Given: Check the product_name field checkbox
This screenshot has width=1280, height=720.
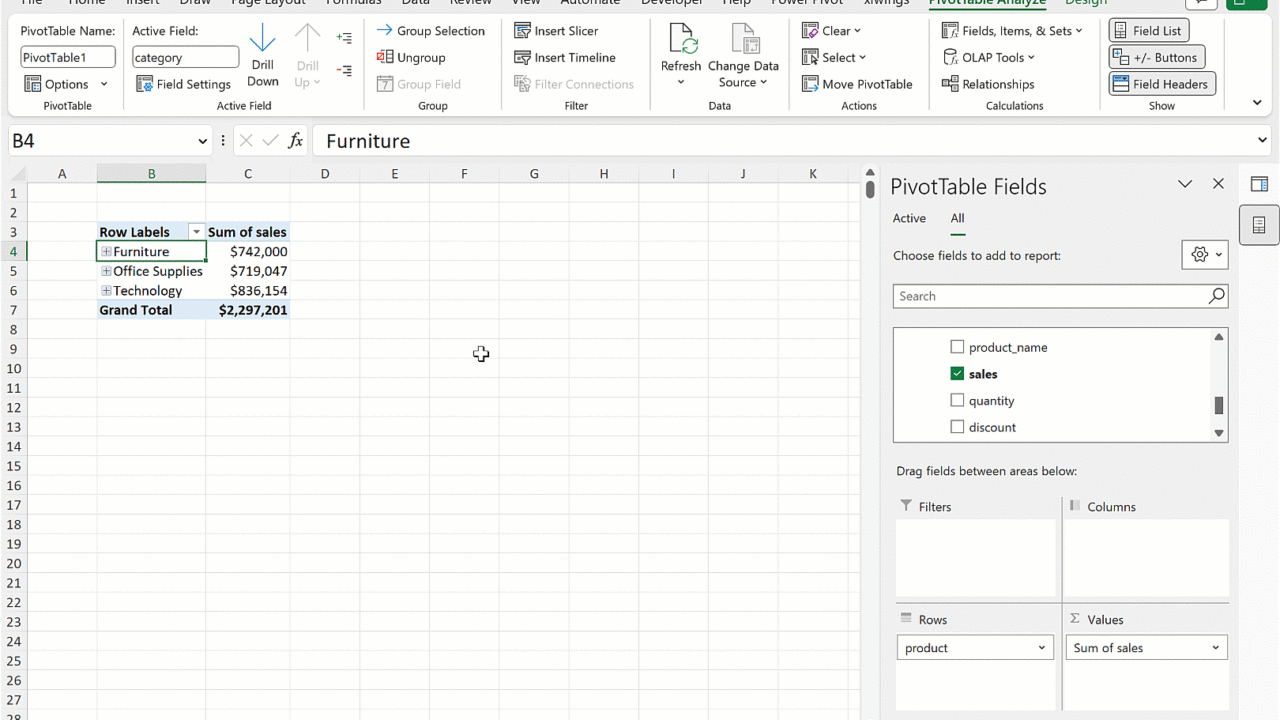Looking at the screenshot, I should click(x=957, y=347).
